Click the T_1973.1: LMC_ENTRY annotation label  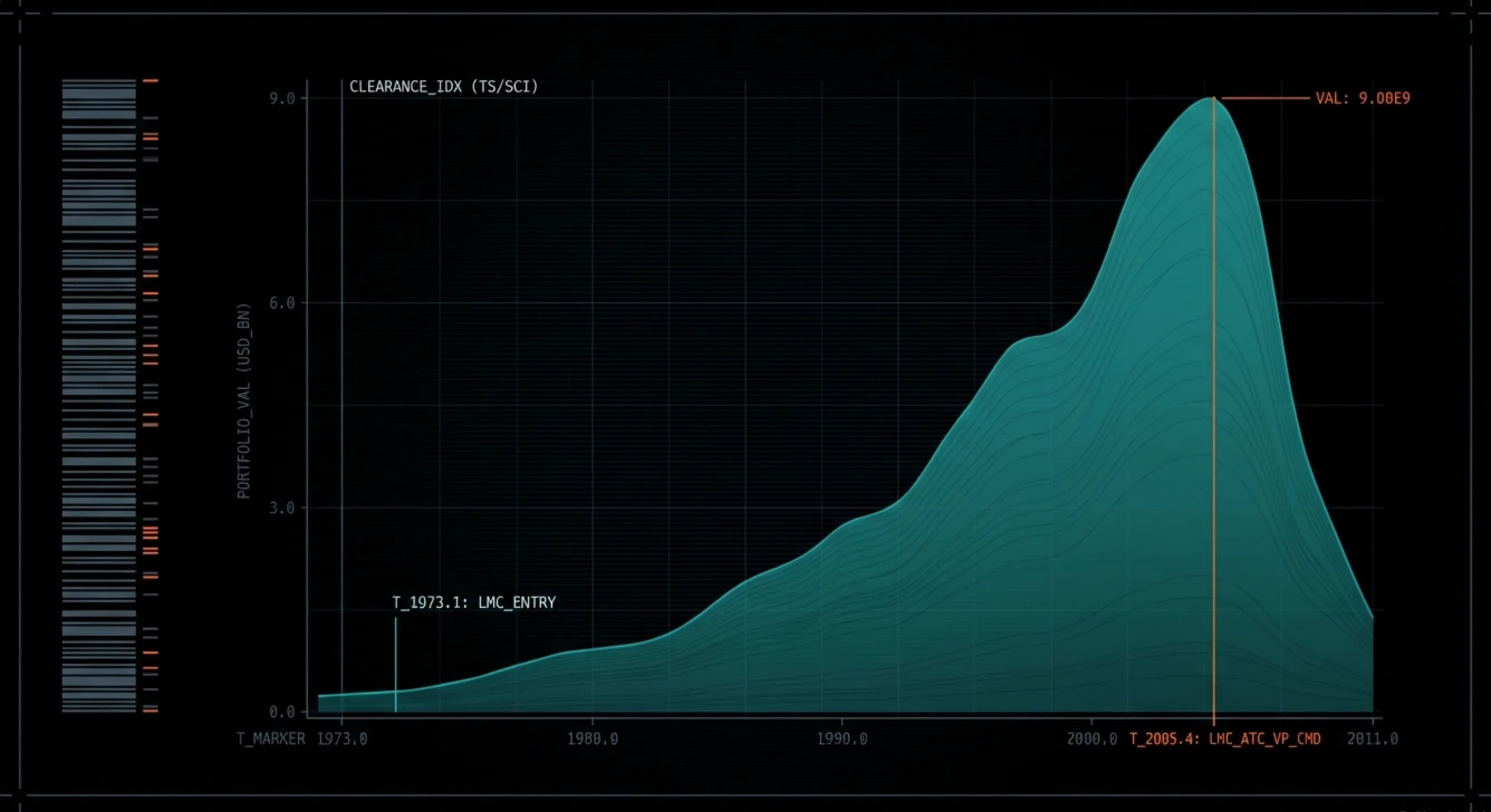(473, 603)
